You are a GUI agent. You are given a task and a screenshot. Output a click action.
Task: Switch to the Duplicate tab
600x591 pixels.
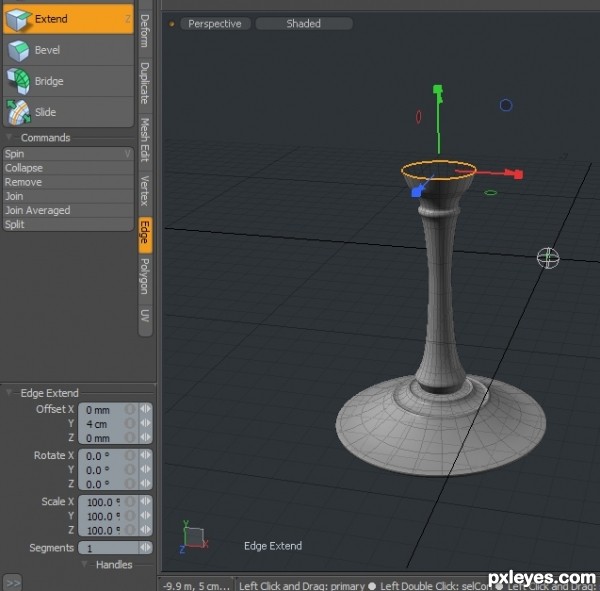point(145,83)
